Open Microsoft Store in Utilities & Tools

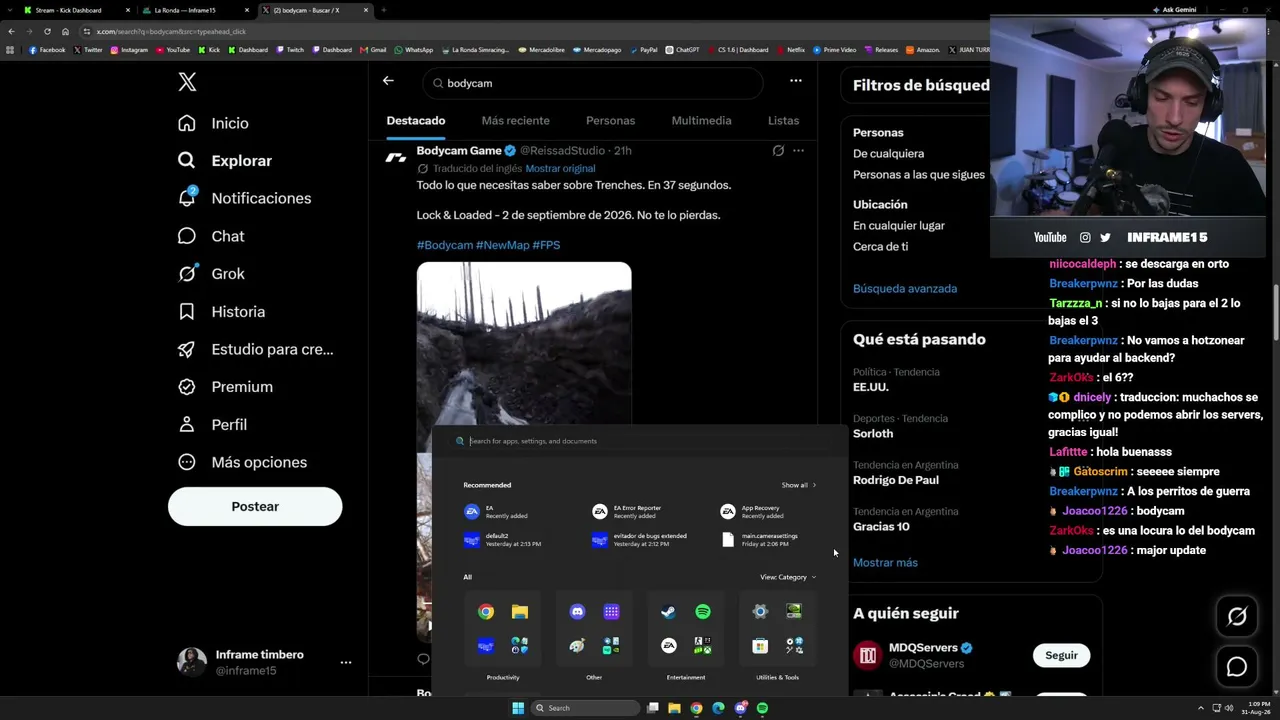760,646
